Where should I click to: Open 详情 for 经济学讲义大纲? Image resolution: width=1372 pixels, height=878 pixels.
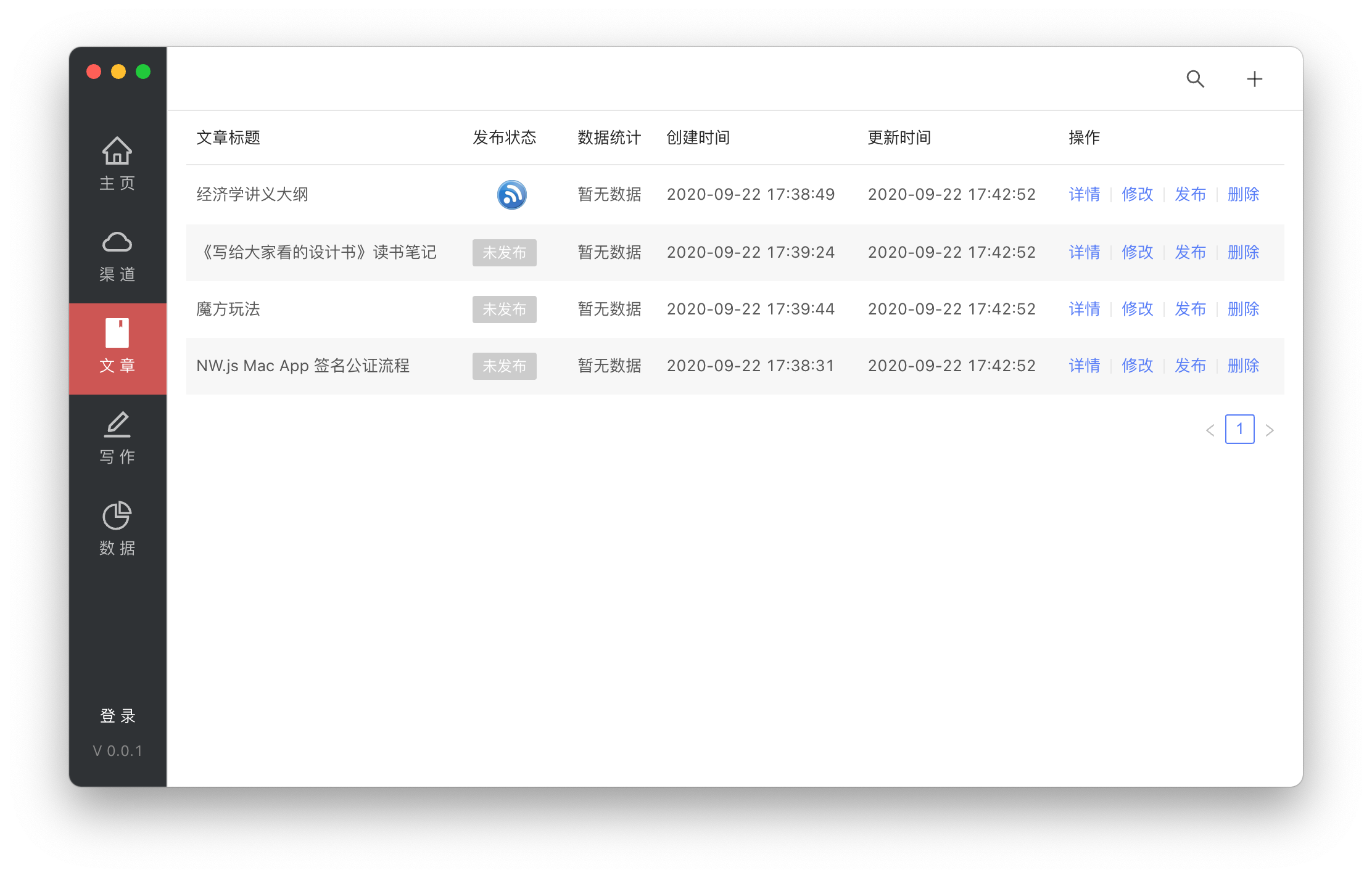coord(1084,195)
